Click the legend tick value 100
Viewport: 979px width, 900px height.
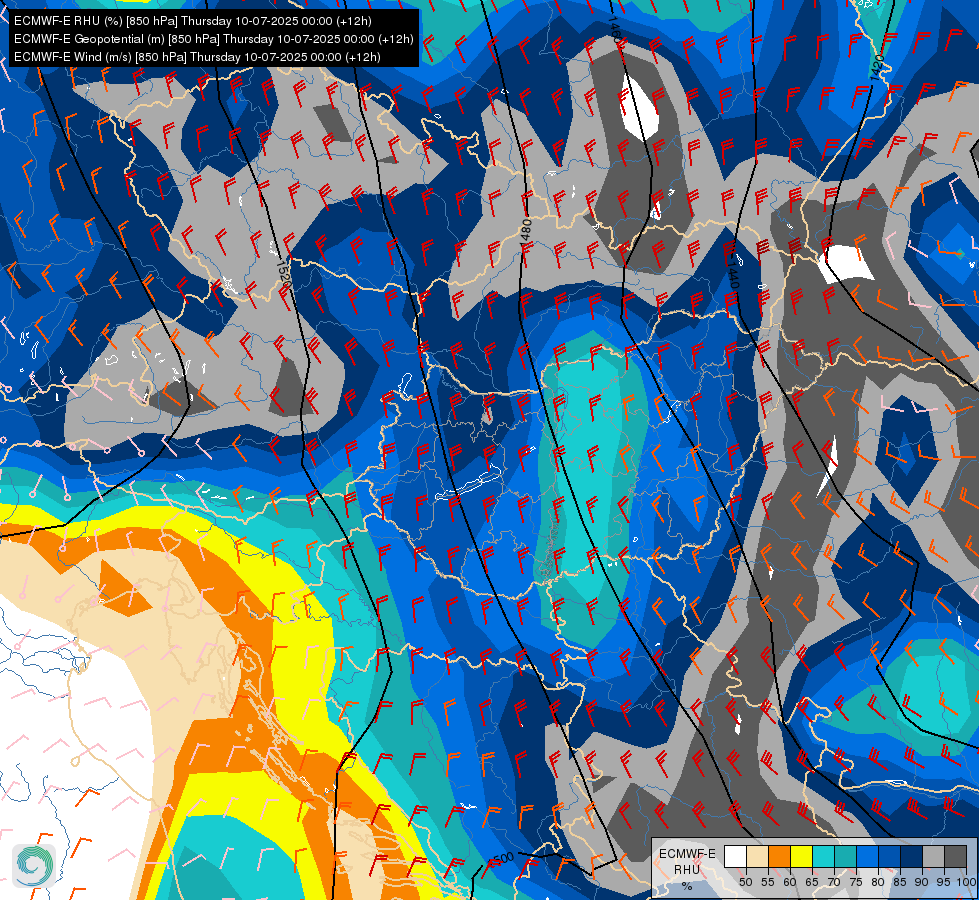point(966,882)
